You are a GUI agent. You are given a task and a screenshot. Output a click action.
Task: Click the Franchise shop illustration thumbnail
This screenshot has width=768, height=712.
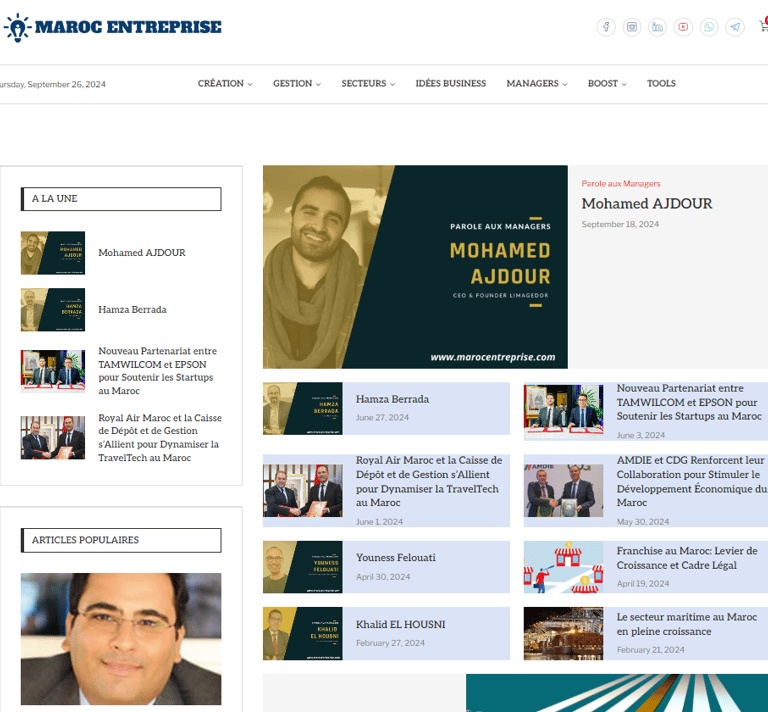tap(563, 567)
